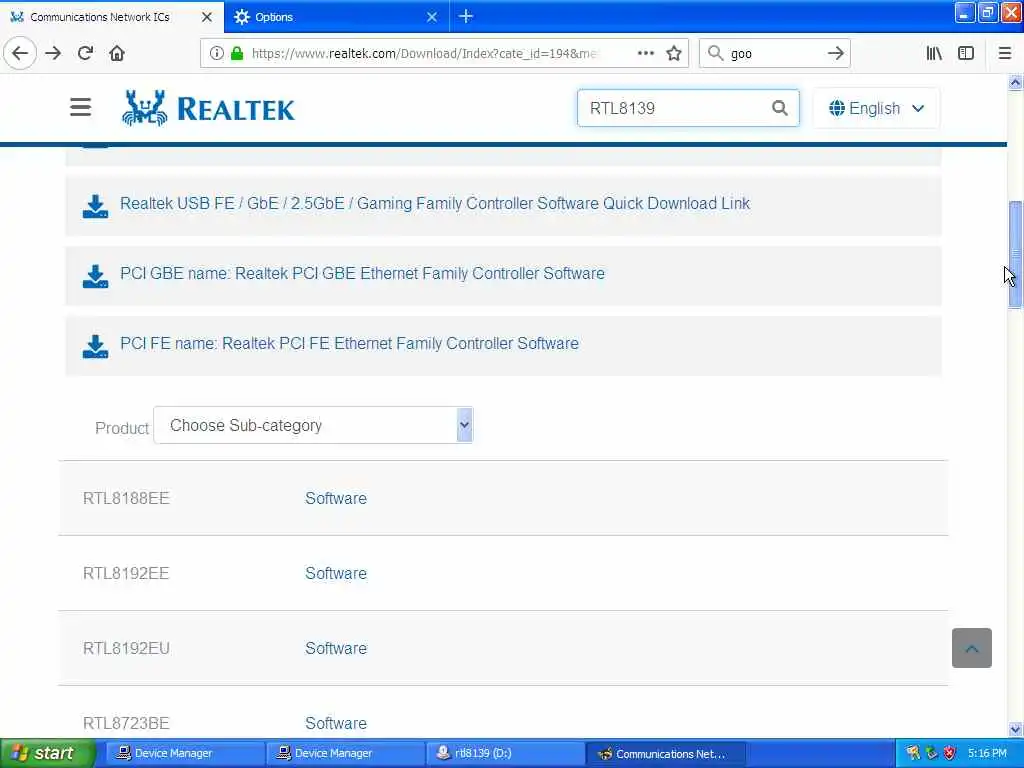Go to Realtek homepage via logo
Image resolution: width=1024 pixels, height=768 pixels.
208,108
